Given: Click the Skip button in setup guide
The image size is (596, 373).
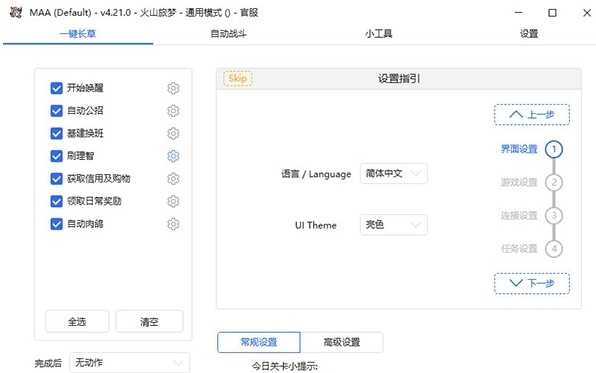Looking at the screenshot, I should coord(238,79).
